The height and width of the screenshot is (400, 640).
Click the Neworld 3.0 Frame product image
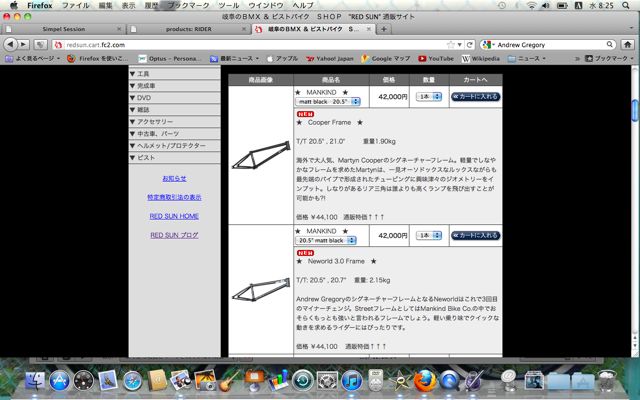tap(261, 290)
